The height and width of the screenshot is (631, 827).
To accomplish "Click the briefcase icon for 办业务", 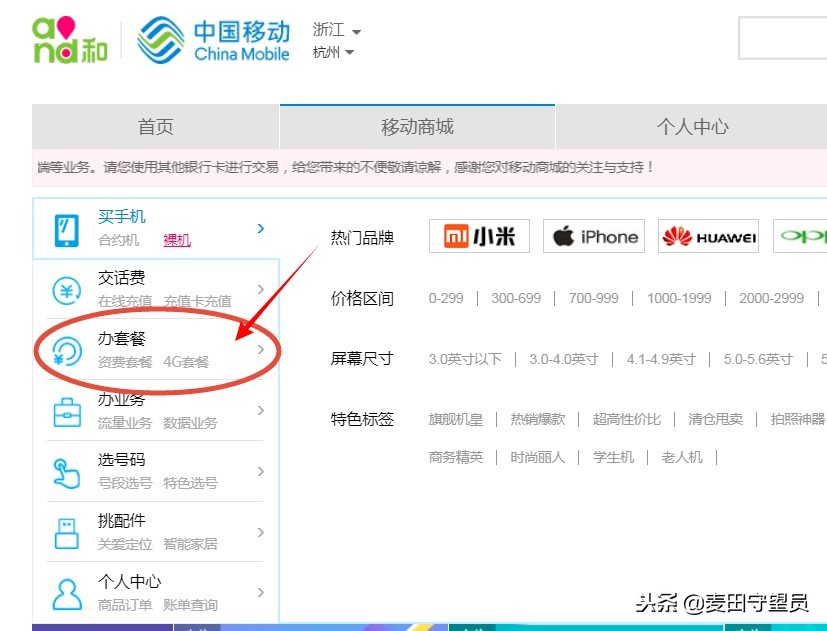I will (x=67, y=412).
